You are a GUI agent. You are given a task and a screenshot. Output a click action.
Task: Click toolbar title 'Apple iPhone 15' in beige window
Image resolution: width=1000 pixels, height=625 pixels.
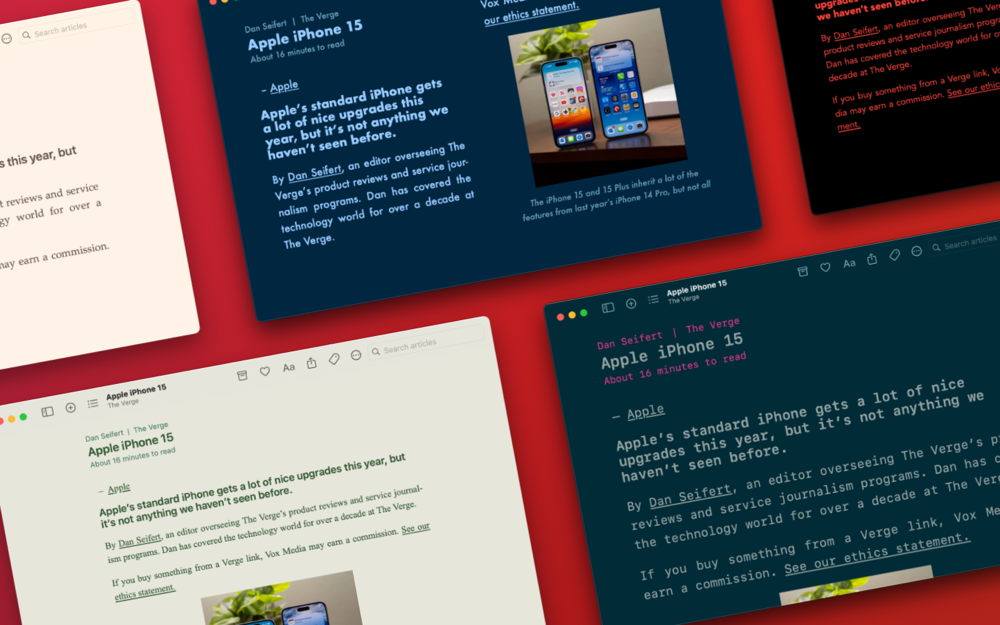tap(136, 392)
